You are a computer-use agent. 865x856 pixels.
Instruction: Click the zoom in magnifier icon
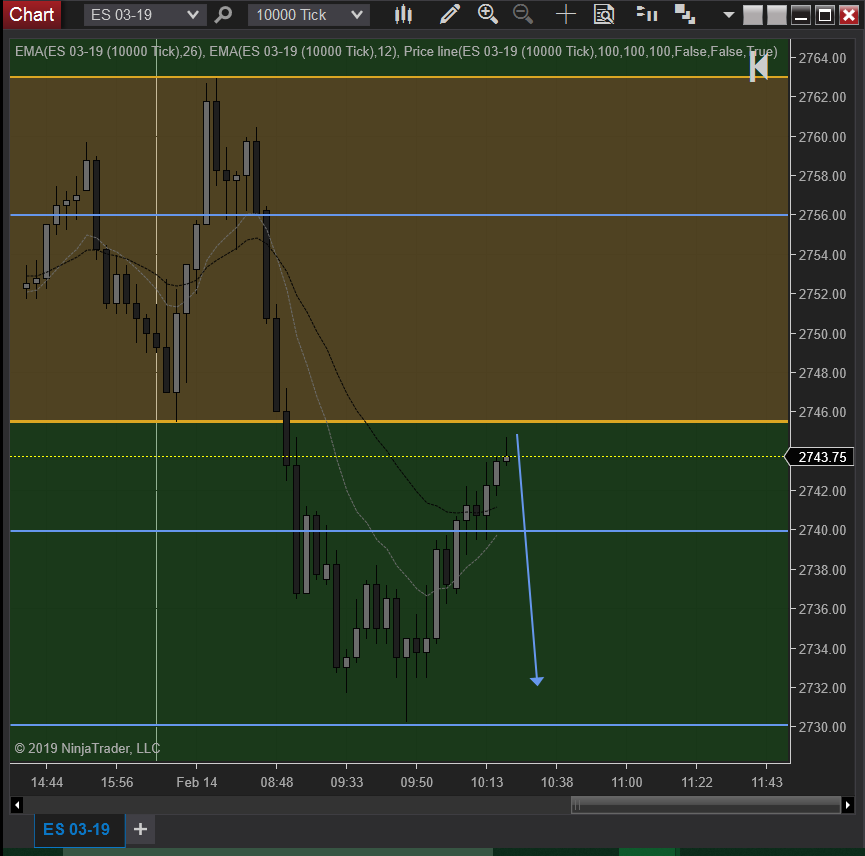click(488, 14)
